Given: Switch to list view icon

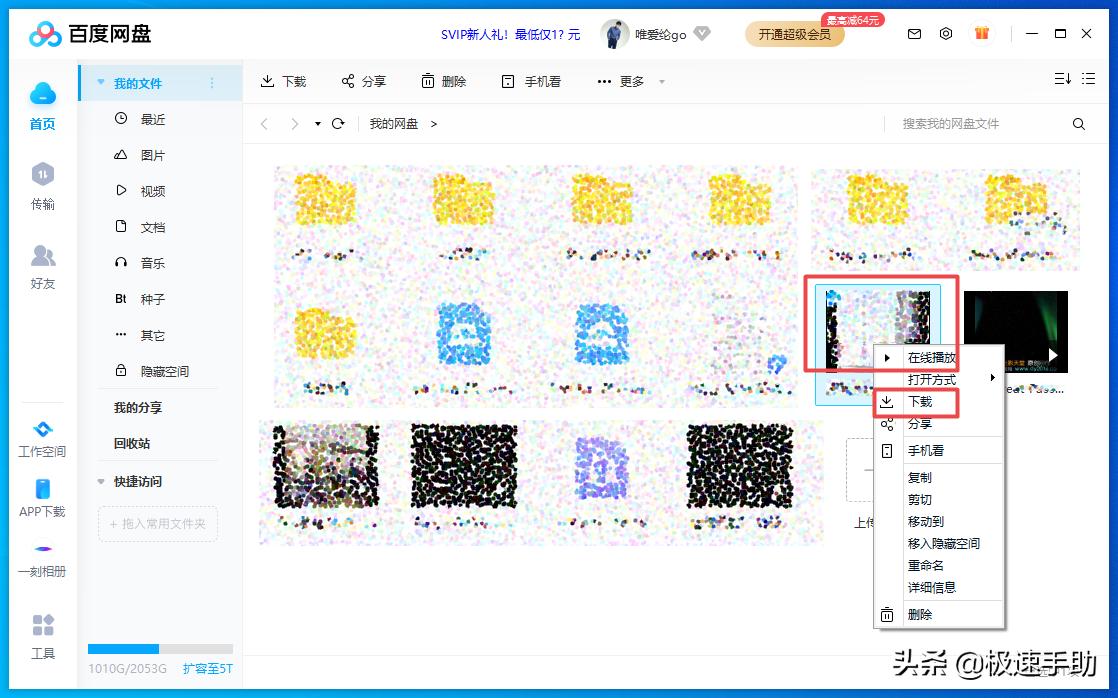Looking at the screenshot, I should click(1088, 79).
